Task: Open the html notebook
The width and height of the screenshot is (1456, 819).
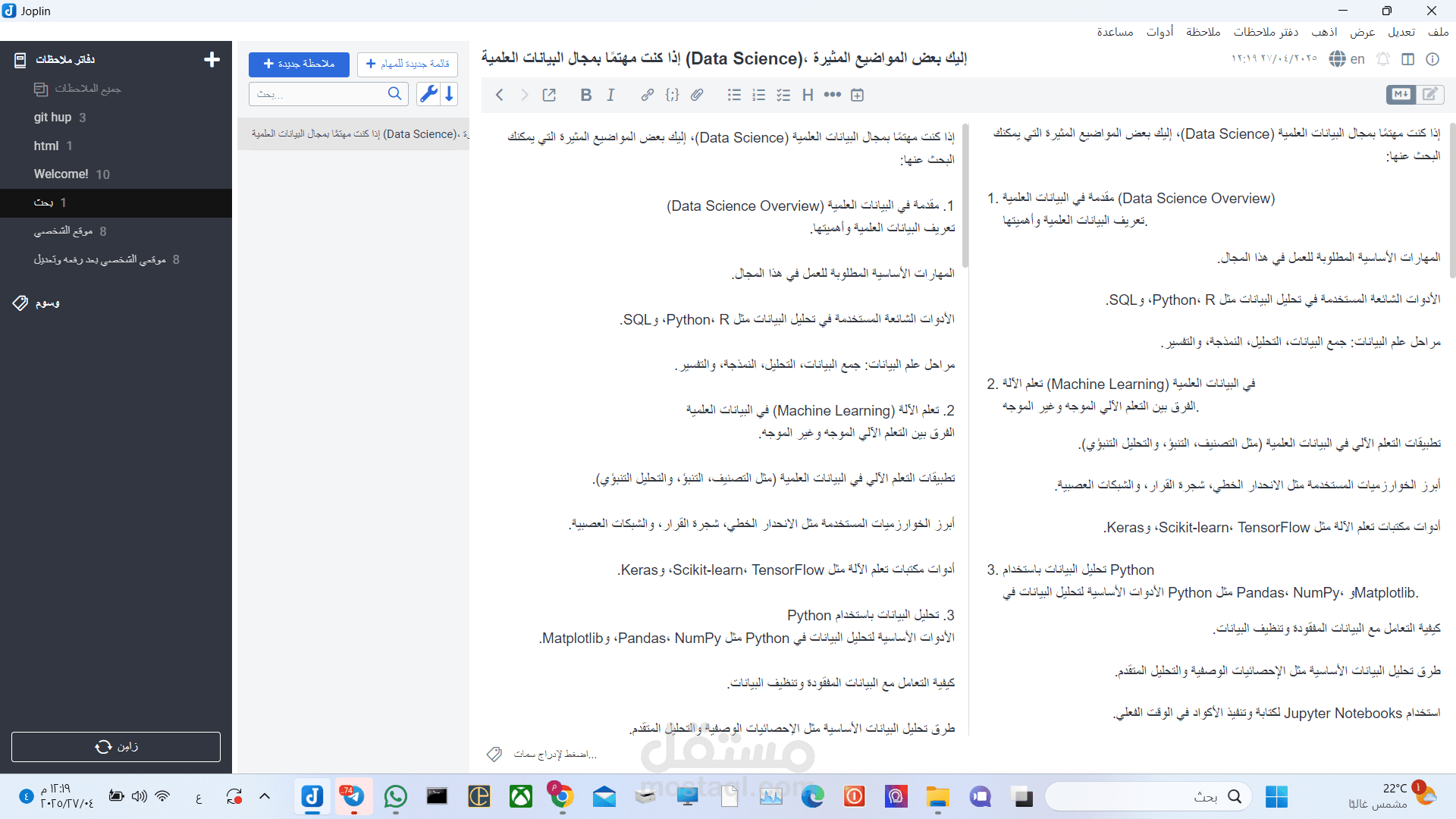Action: click(116, 146)
